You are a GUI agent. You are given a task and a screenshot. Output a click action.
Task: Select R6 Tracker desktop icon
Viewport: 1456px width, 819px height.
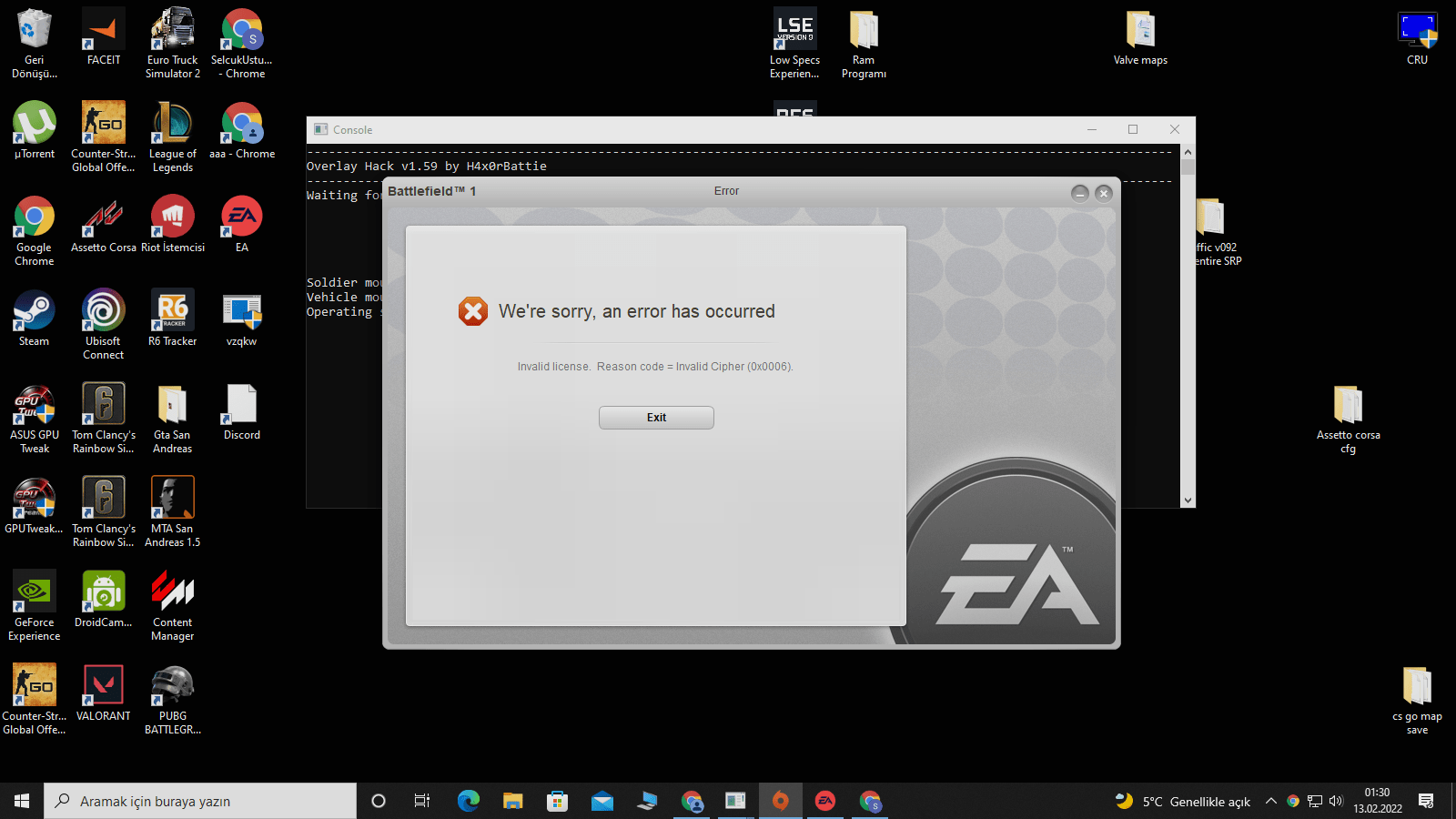tap(173, 318)
